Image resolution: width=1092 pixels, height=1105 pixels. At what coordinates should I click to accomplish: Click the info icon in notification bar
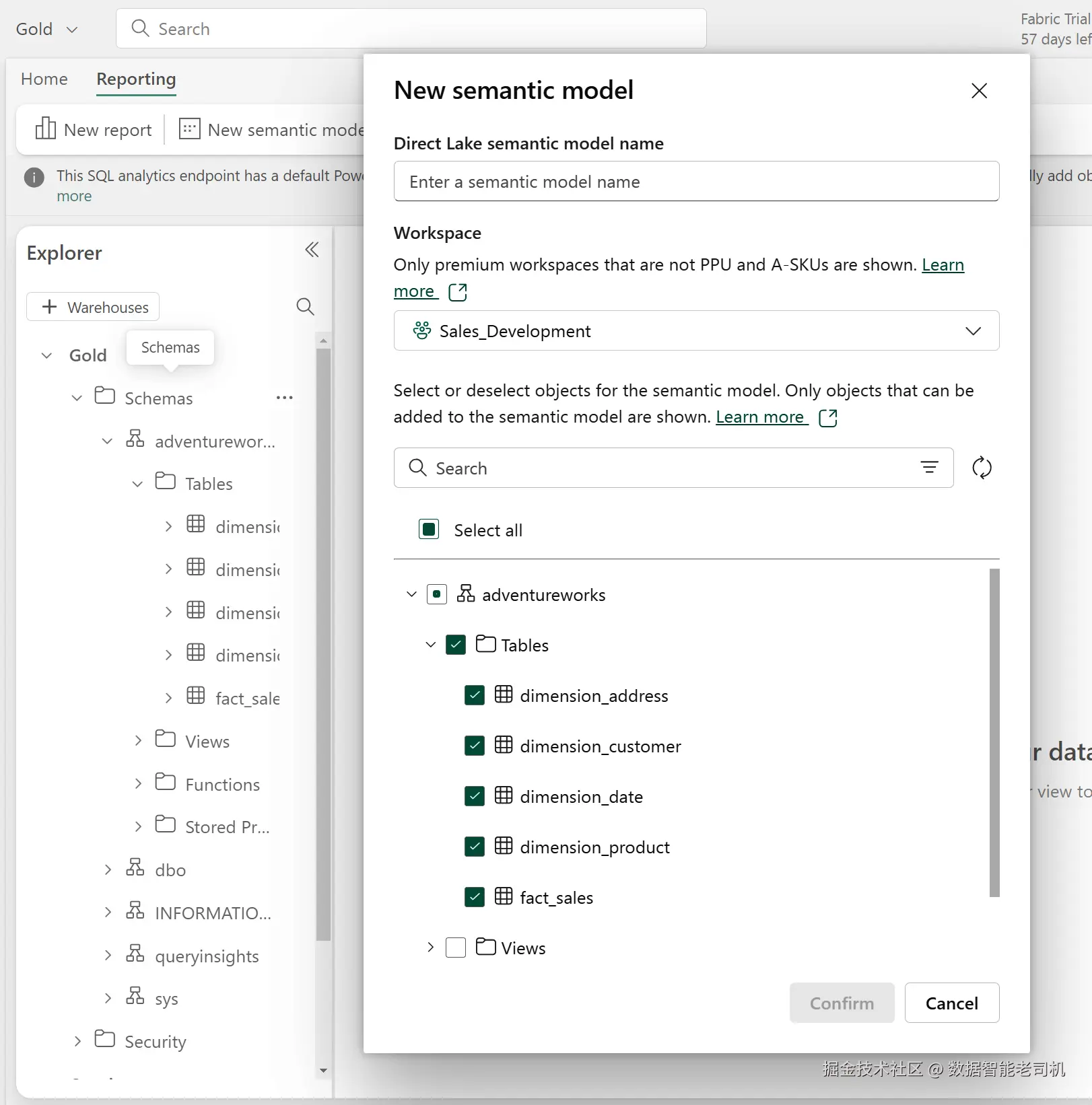tap(34, 178)
